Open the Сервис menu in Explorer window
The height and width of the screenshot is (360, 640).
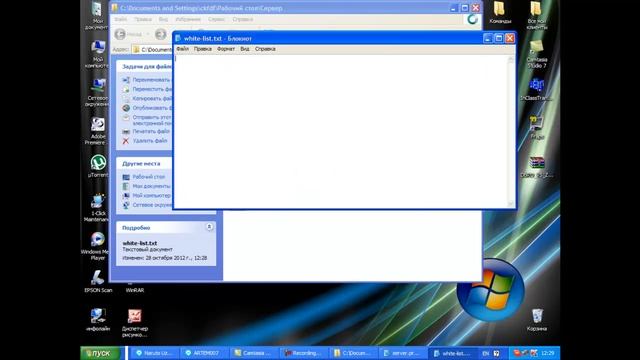coord(216,19)
